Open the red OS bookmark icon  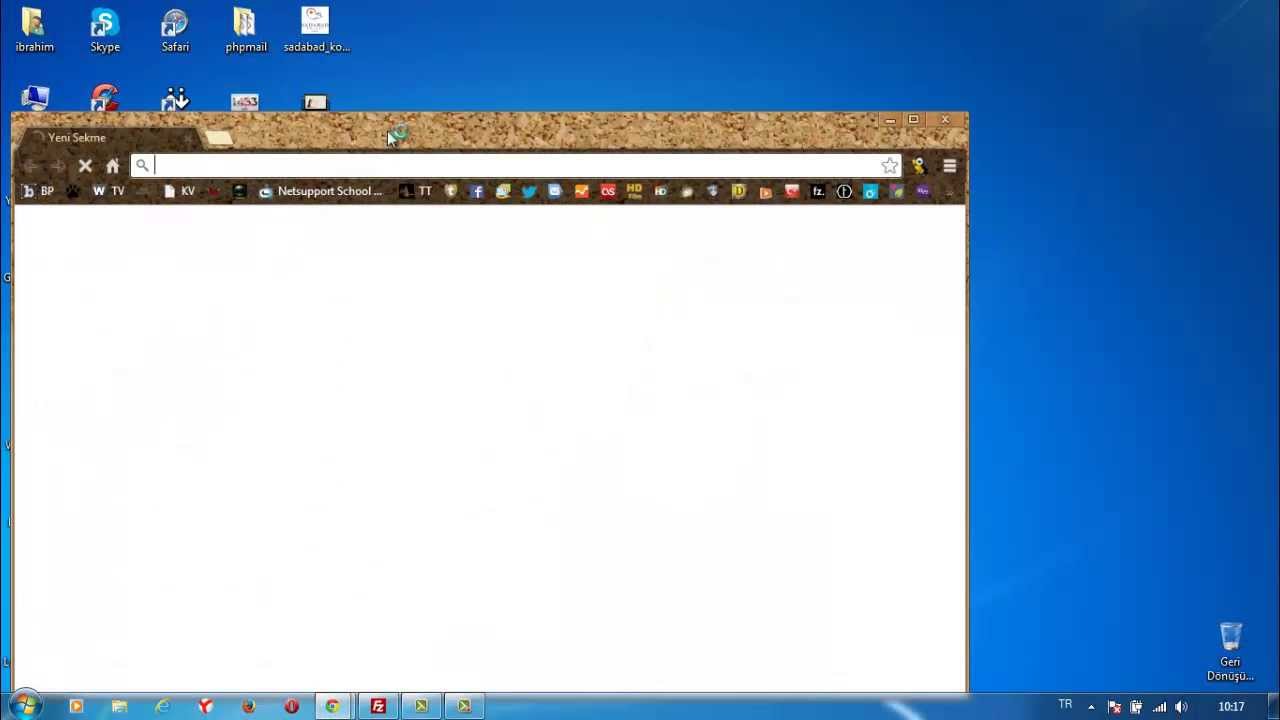pyautogui.click(x=608, y=191)
